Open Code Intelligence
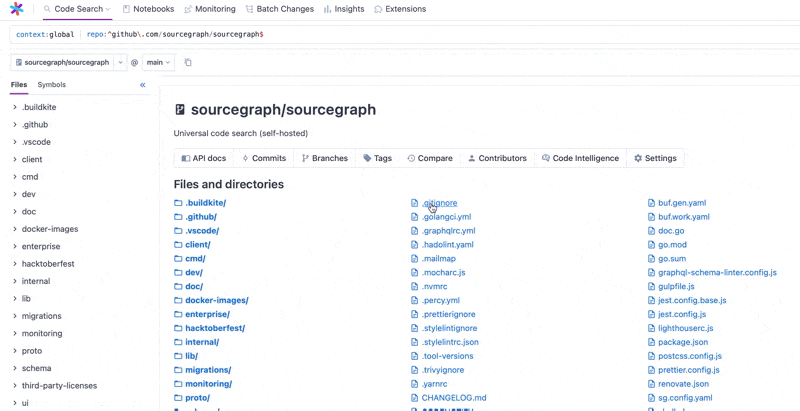This screenshot has height=411, width=800. [581, 158]
